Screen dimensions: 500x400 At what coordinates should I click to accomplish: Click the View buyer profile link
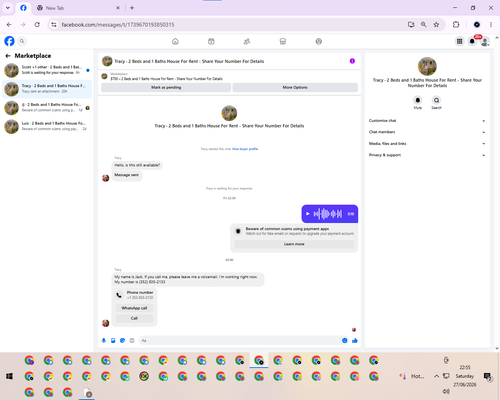[245, 149]
